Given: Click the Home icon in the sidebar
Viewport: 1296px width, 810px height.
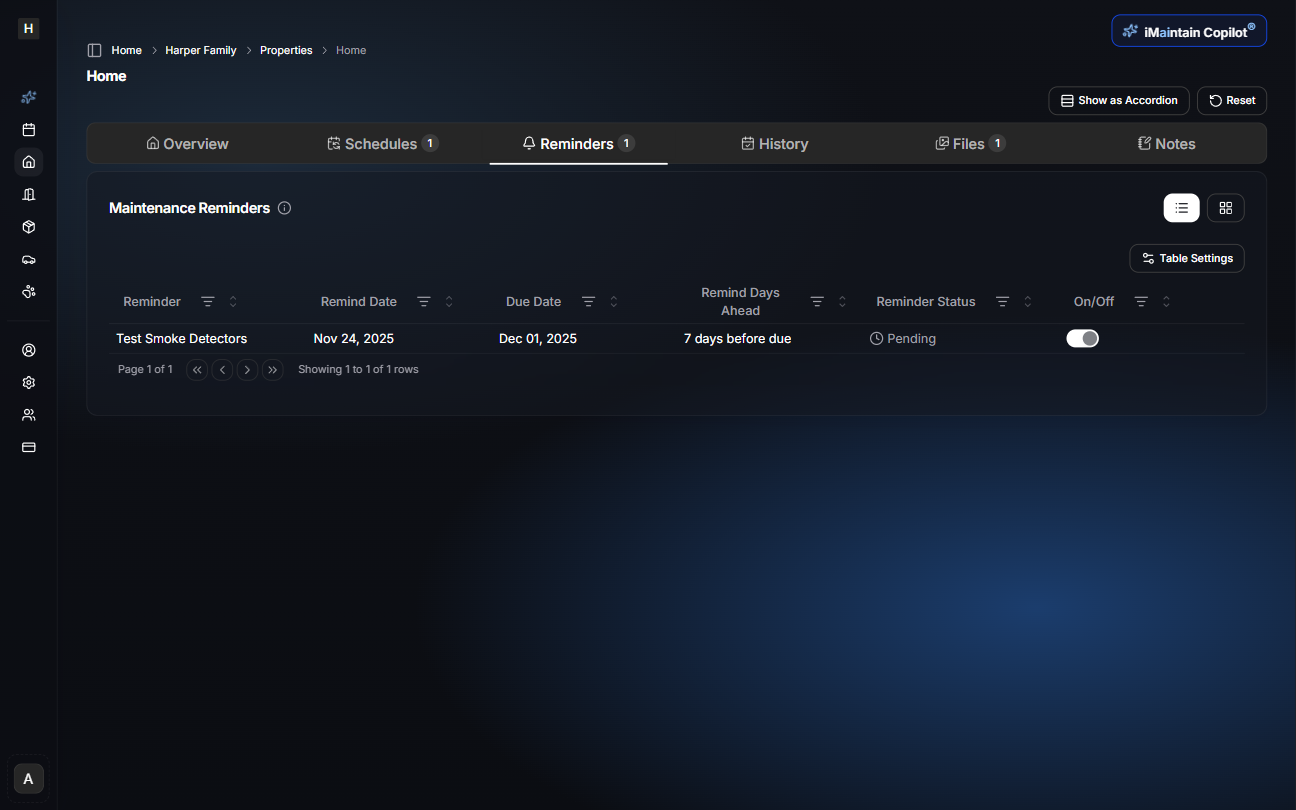Looking at the screenshot, I should 28,162.
